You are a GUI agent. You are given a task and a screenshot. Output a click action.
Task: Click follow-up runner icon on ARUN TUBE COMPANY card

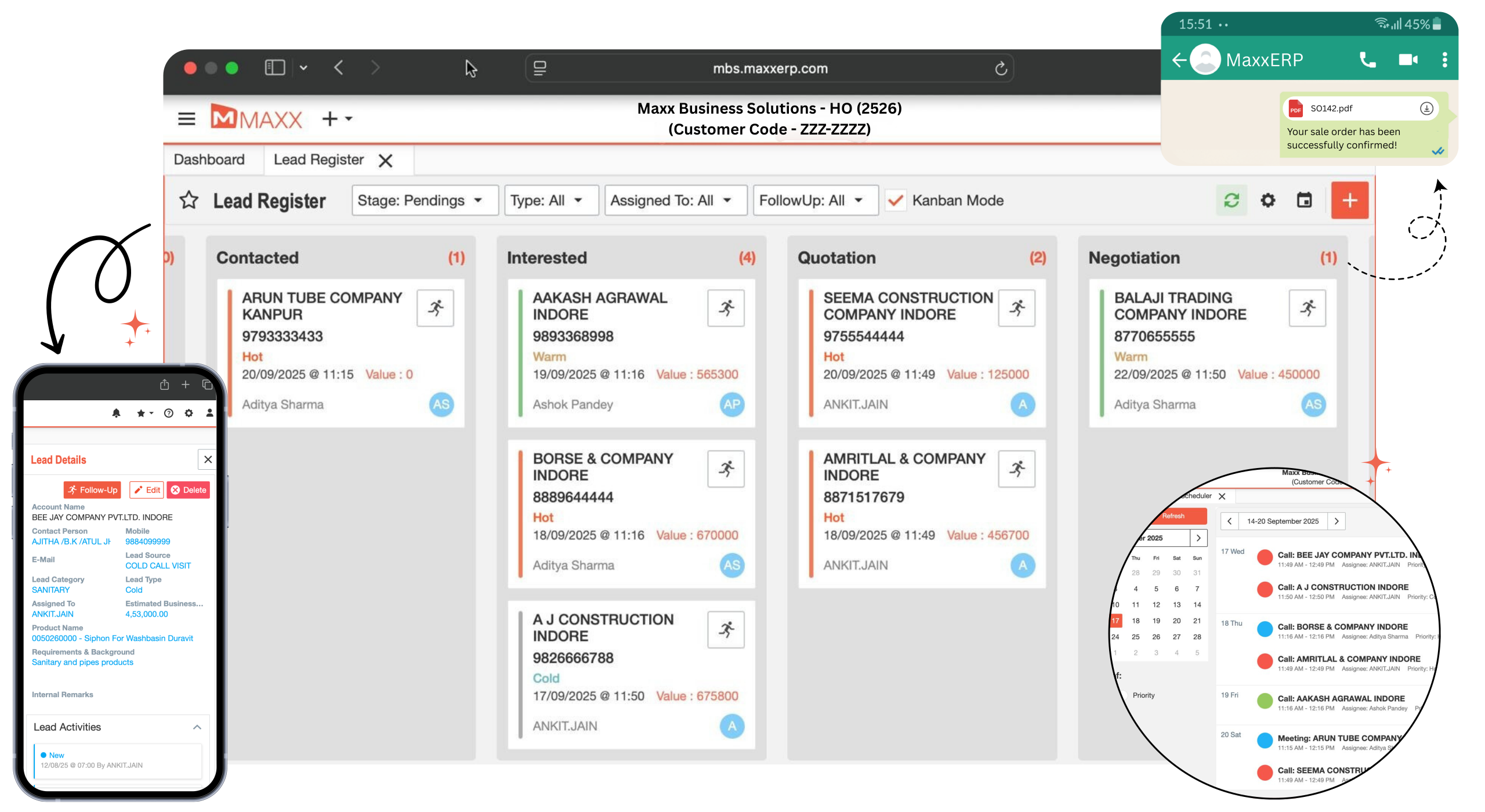[x=435, y=308]
